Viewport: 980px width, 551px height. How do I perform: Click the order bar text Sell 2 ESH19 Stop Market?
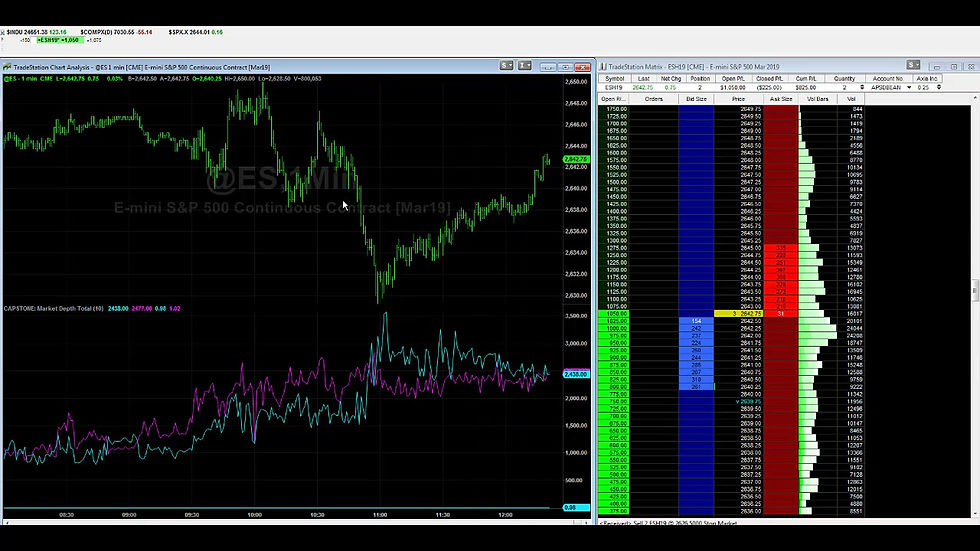[x=669, y=523]
